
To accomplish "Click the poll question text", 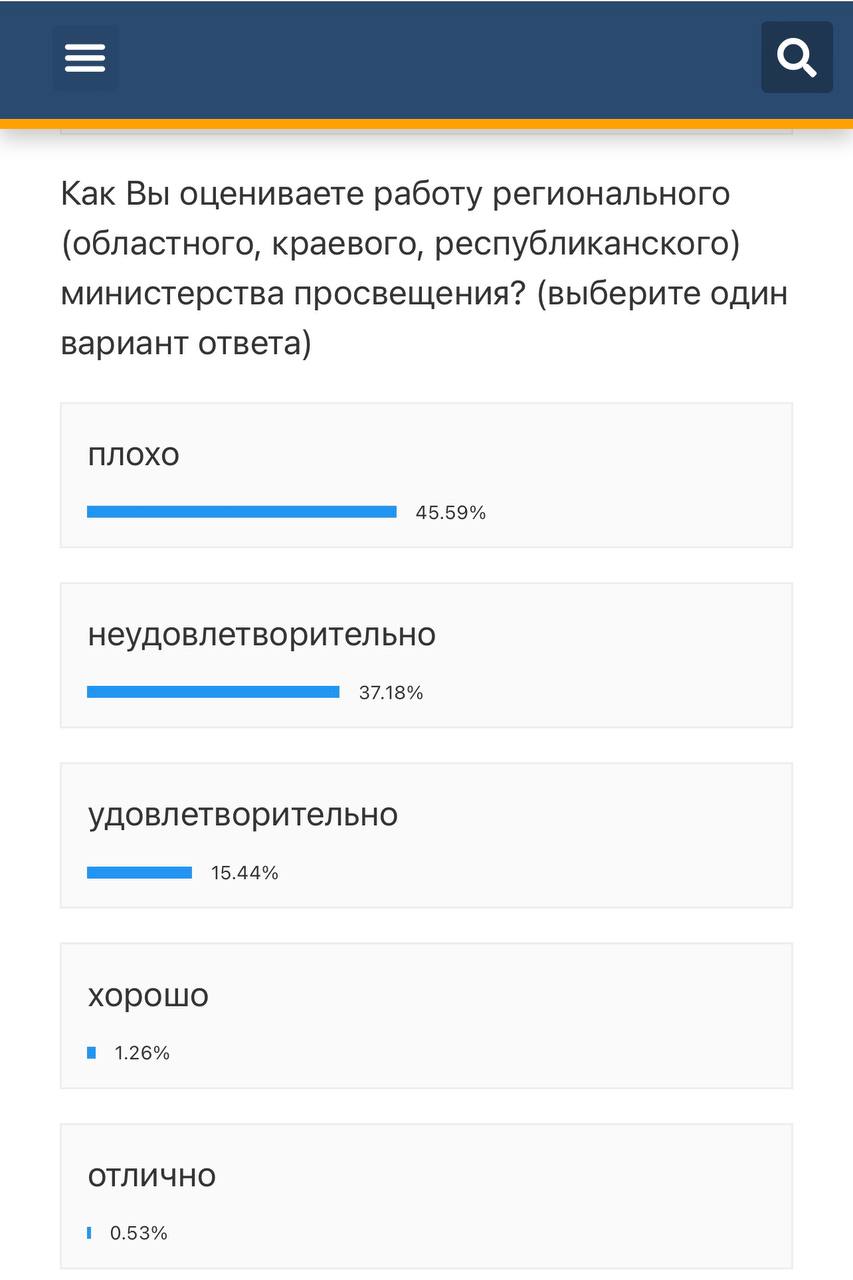I will point(424,269).
